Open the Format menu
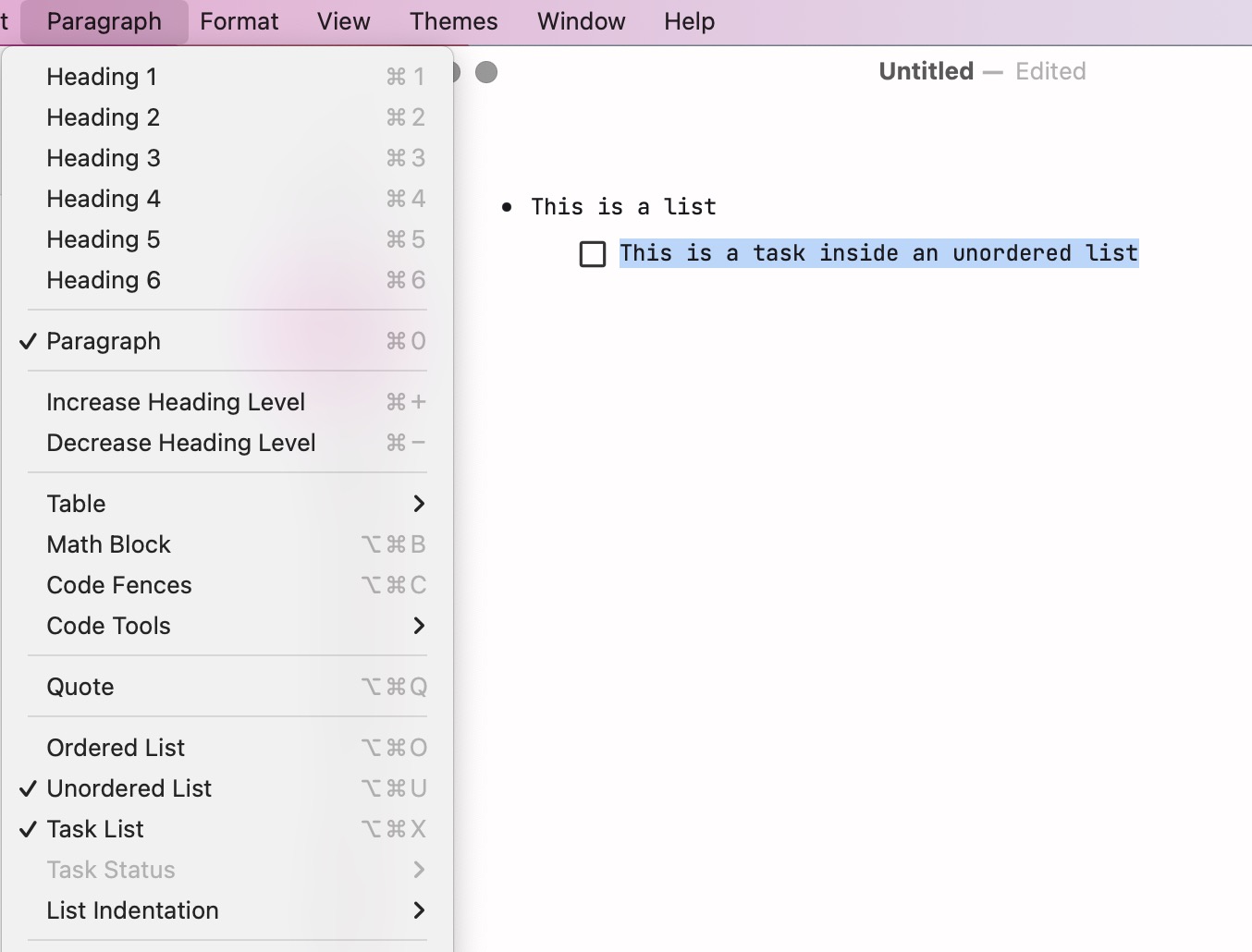This screenshot has height=952, width=1252. (239, 21)
